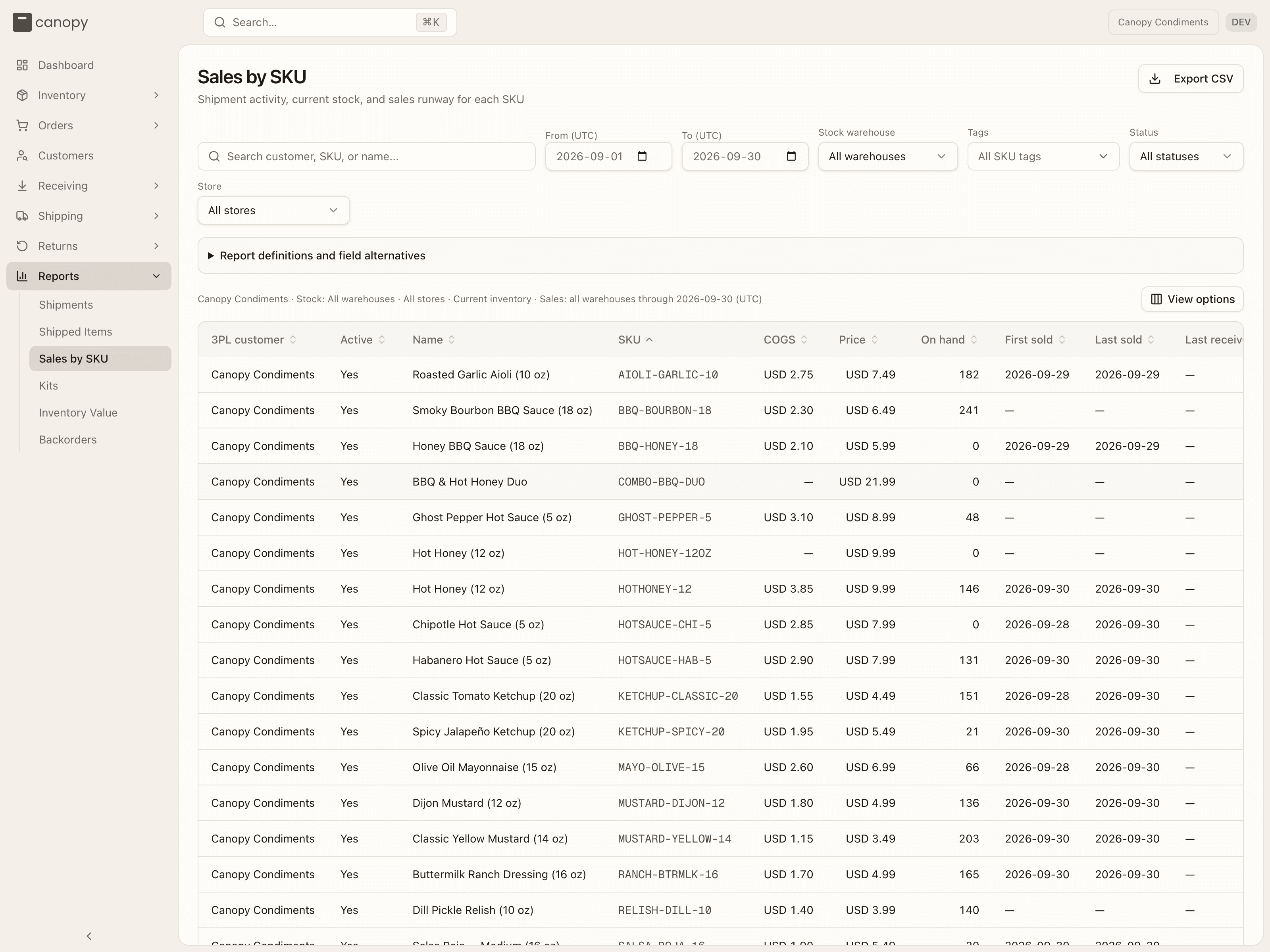Focus the customer, SKU, or name search
This screenshot has width=1270, height=952.
tap(366, 156)
